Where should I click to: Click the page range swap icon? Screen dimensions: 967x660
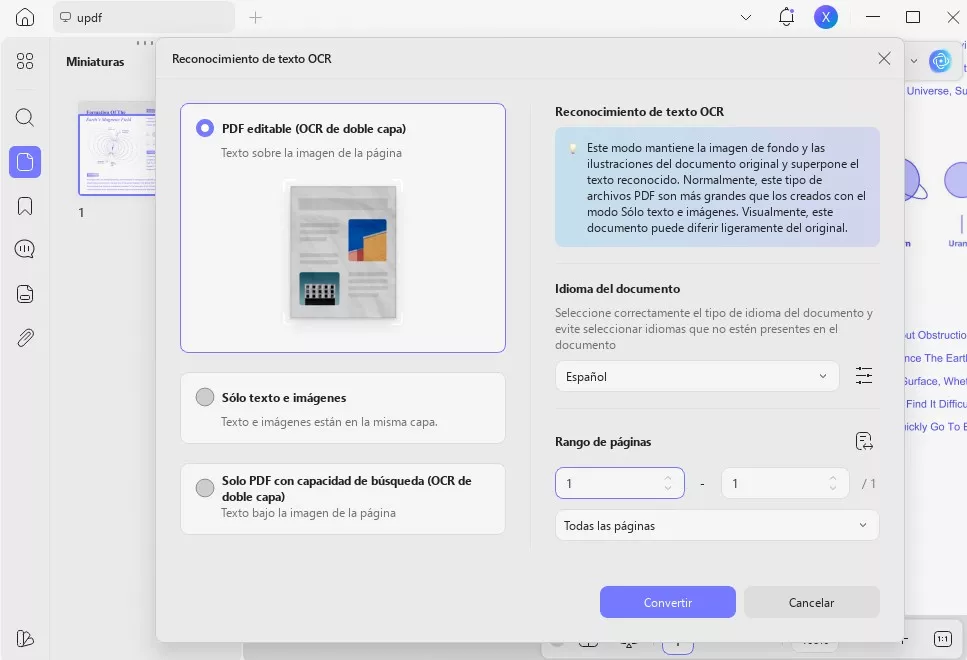pyautogui.click(x=864, y=441)
